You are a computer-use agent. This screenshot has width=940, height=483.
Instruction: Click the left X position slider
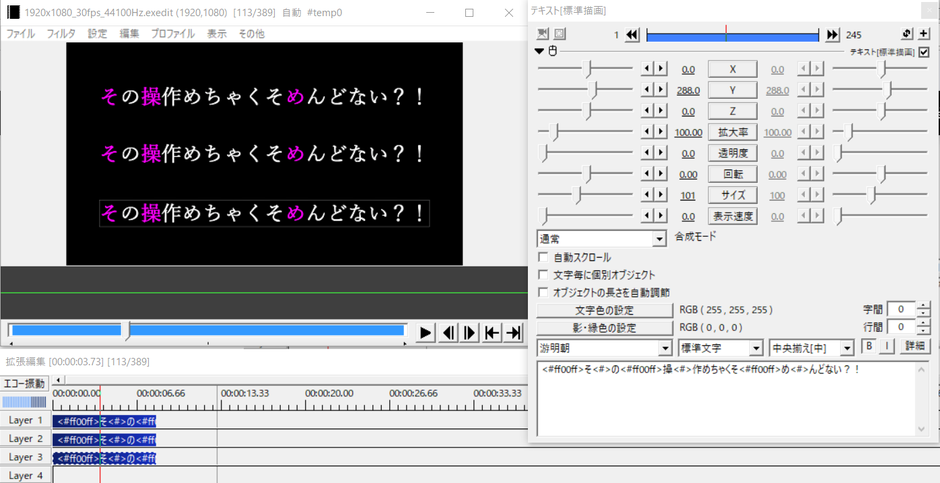point(585,70)
